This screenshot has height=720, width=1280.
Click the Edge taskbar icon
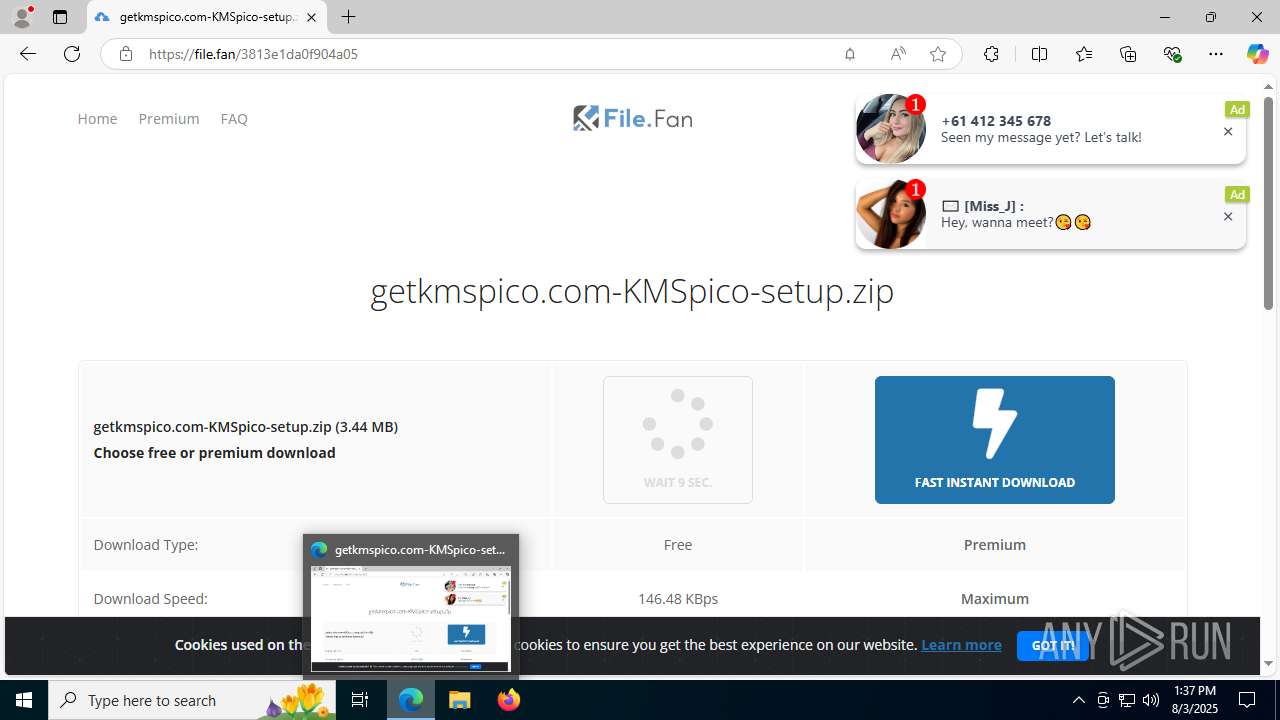[411, 700]
